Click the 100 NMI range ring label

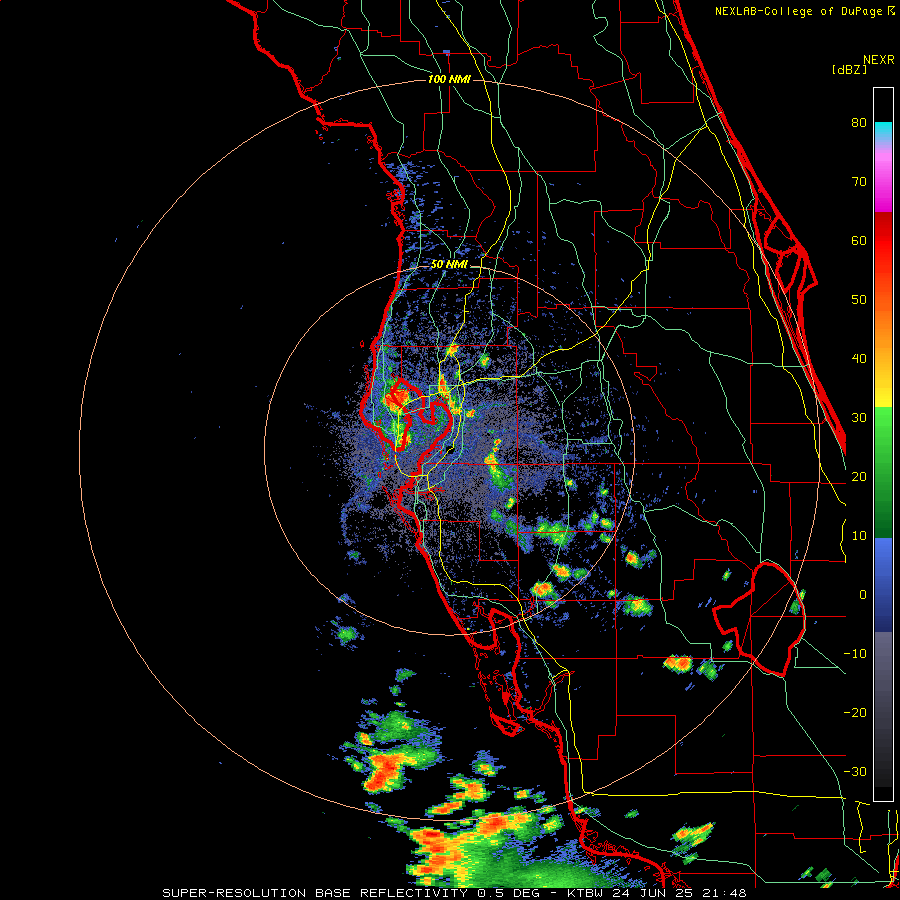[x=449, y=79]
